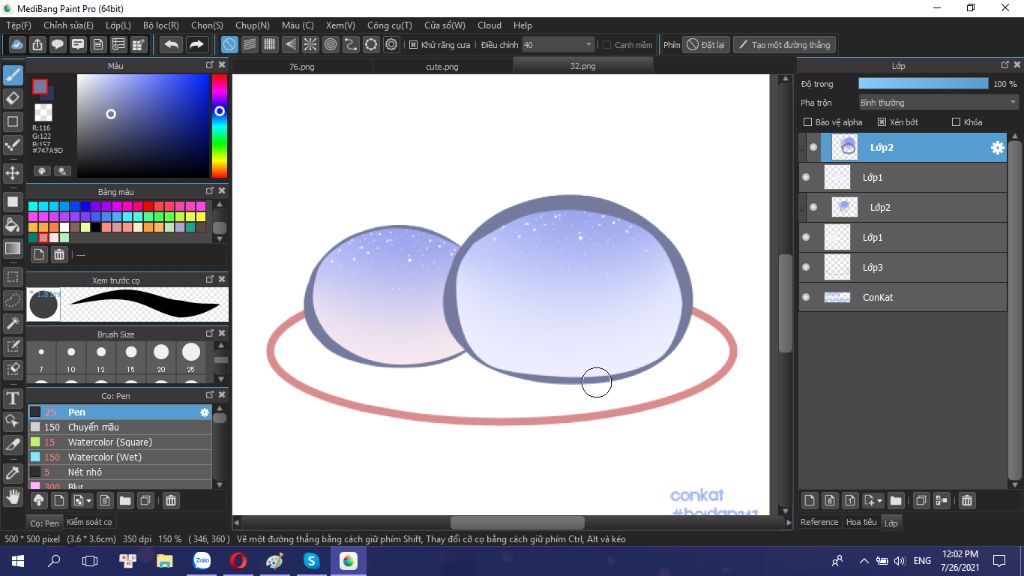Enable the Khóa lock checkbox
Viewport: 1024px width, 576px height.
[x=956, y=122]
